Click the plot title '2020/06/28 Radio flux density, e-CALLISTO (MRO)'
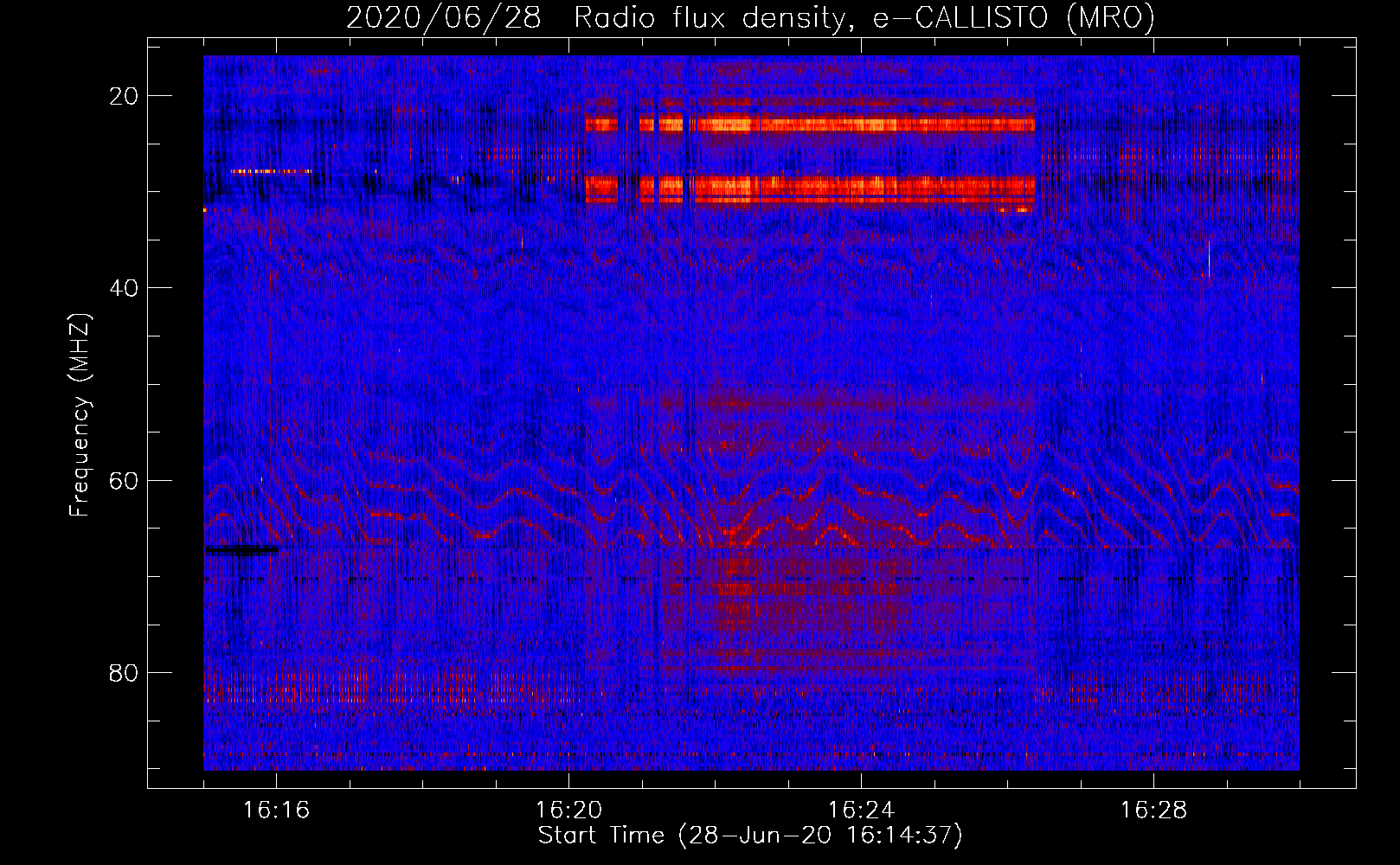The image size is (1400, 865). click(x=750, y=17)
